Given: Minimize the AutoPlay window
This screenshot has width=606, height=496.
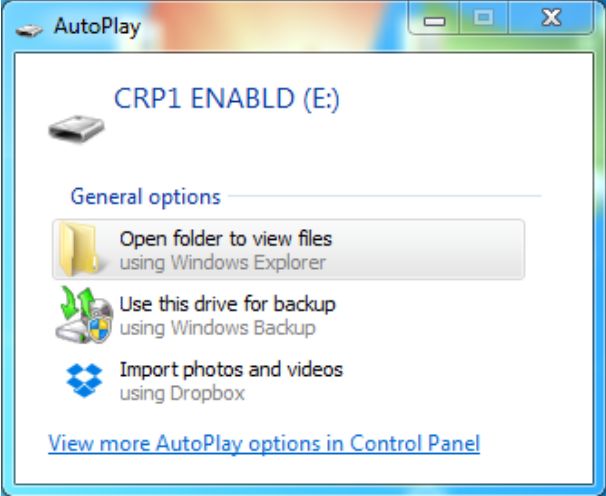Looking at the screenshot, I should point(434,18).
